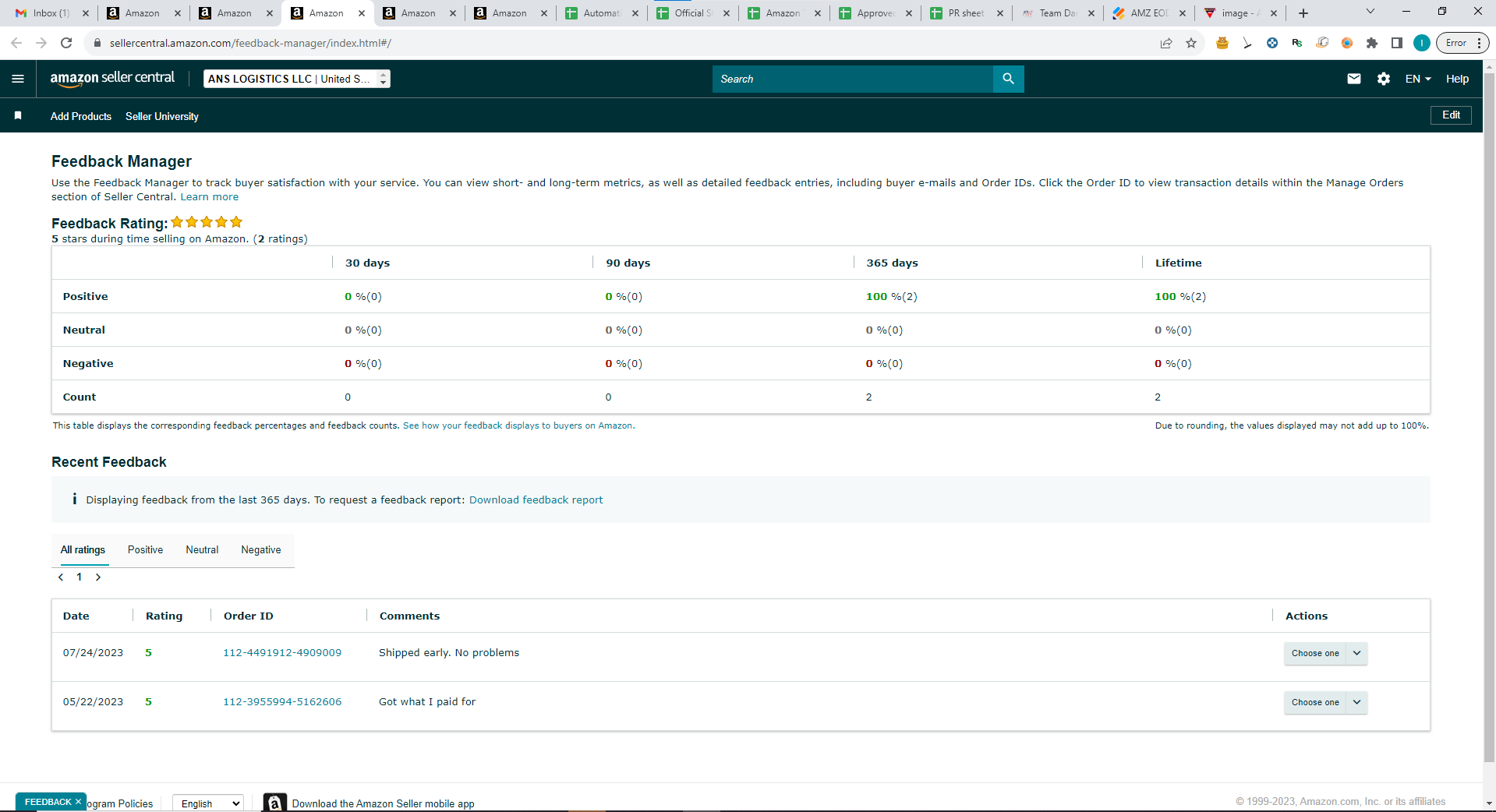1496x812 pixels.
Task: Click the package box extension icon
Action: coord(1322,43)
